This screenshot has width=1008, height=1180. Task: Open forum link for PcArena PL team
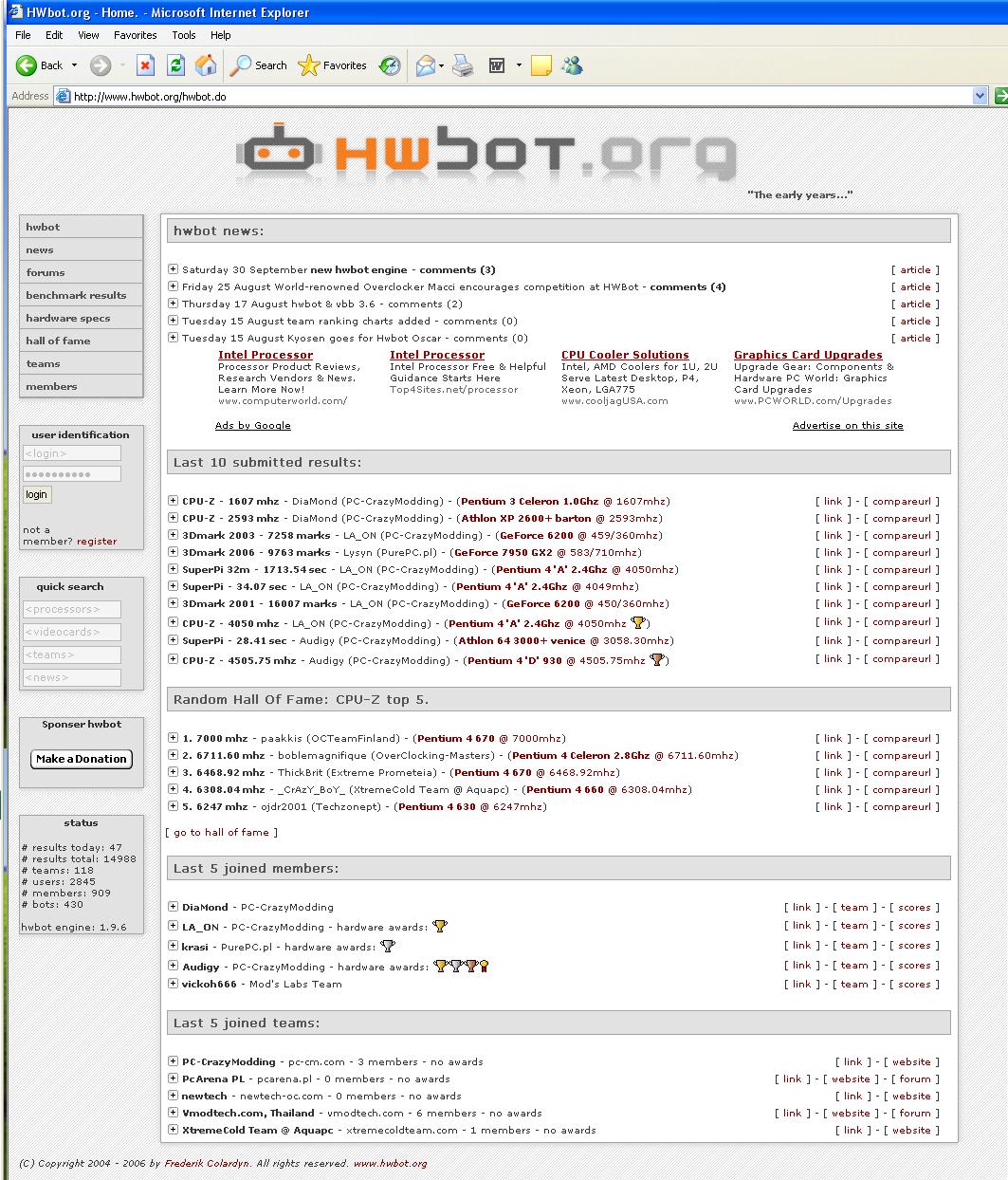915,1079
